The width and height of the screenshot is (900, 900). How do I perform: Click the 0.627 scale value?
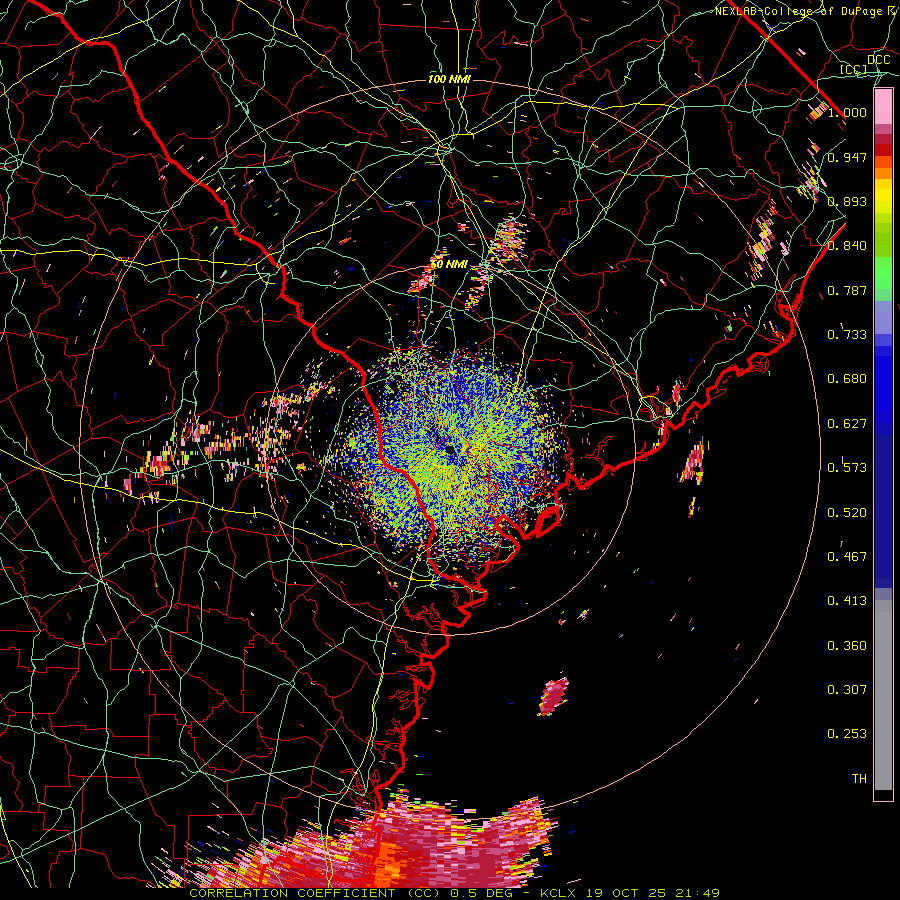(x=847, y=424)
